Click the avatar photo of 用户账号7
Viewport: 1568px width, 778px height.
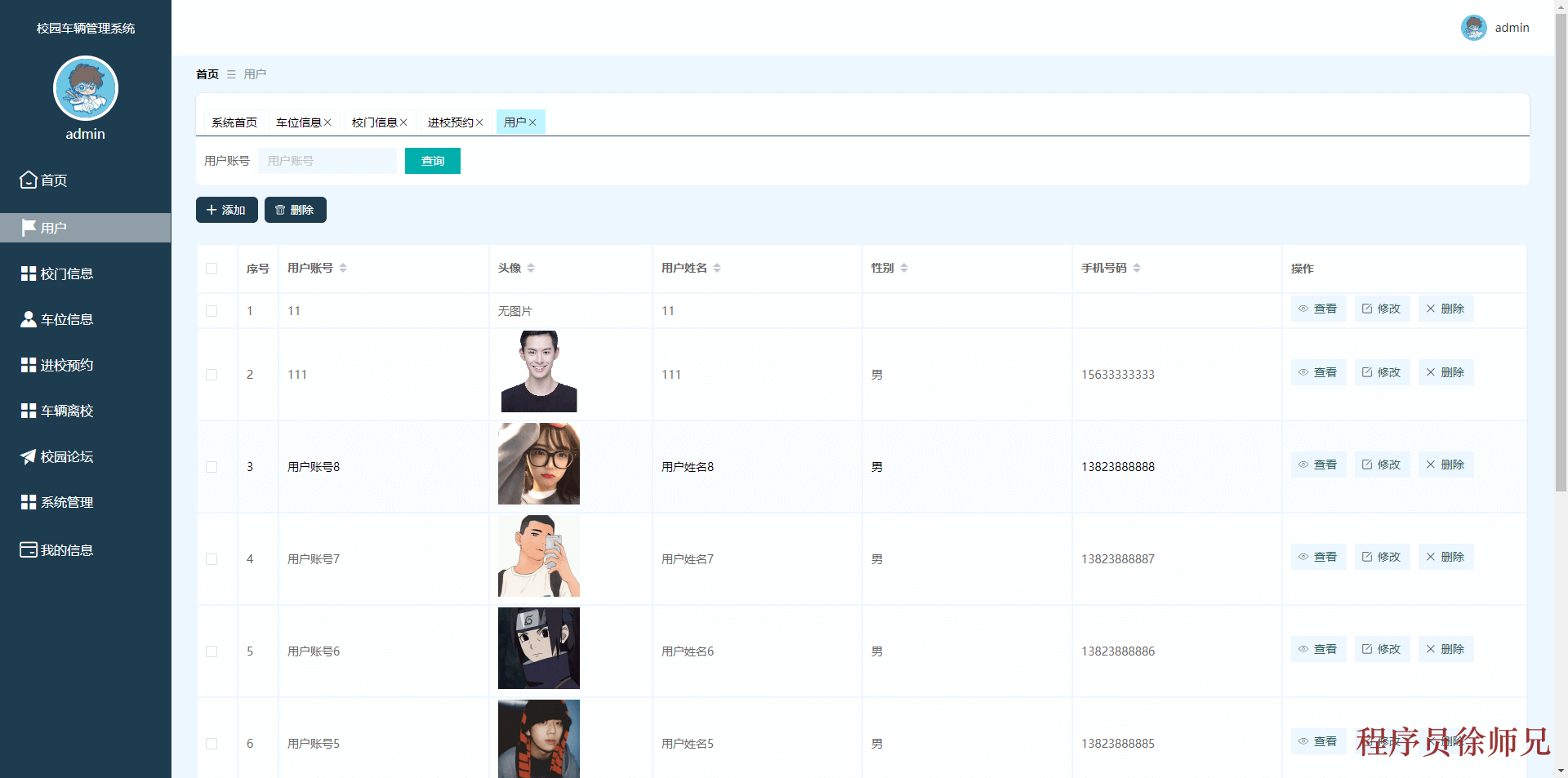[538, 556]
